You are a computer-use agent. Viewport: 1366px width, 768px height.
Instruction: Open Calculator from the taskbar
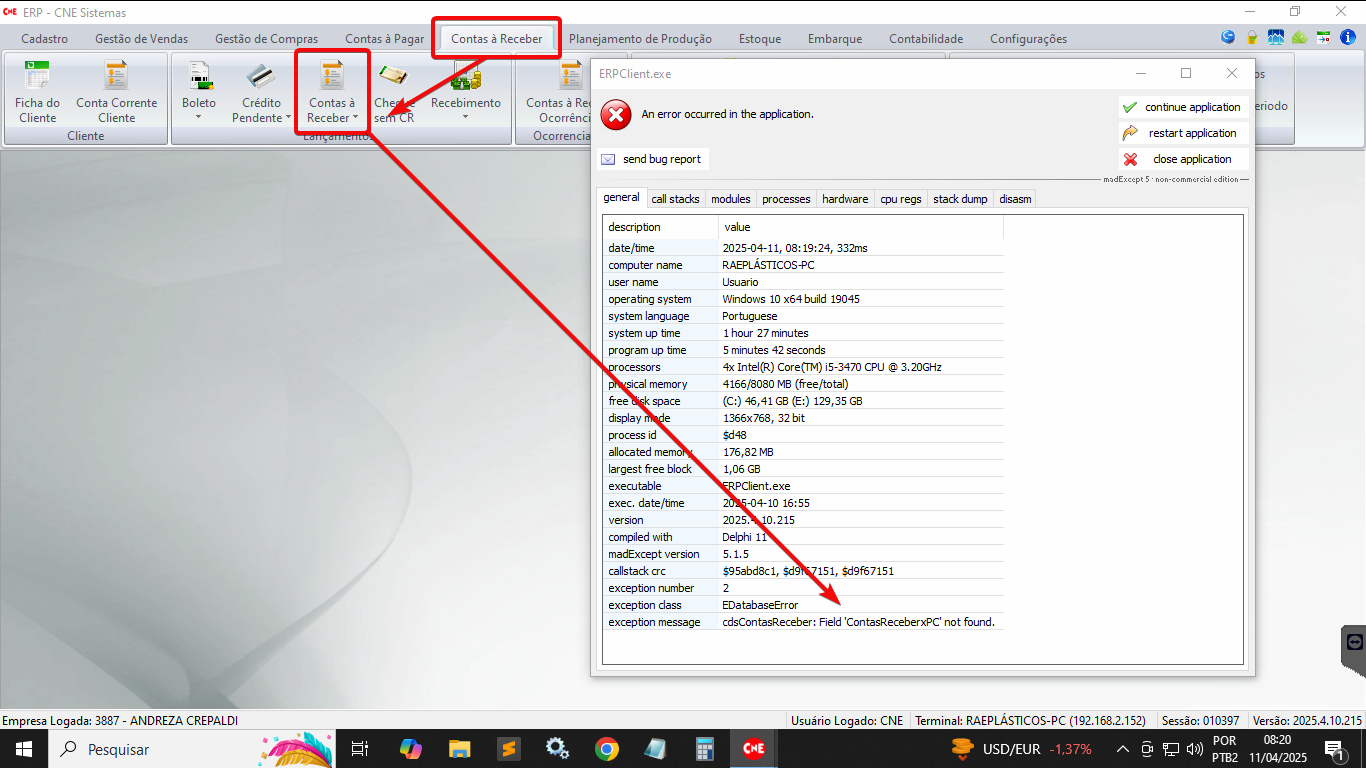(x=705, y=749)
